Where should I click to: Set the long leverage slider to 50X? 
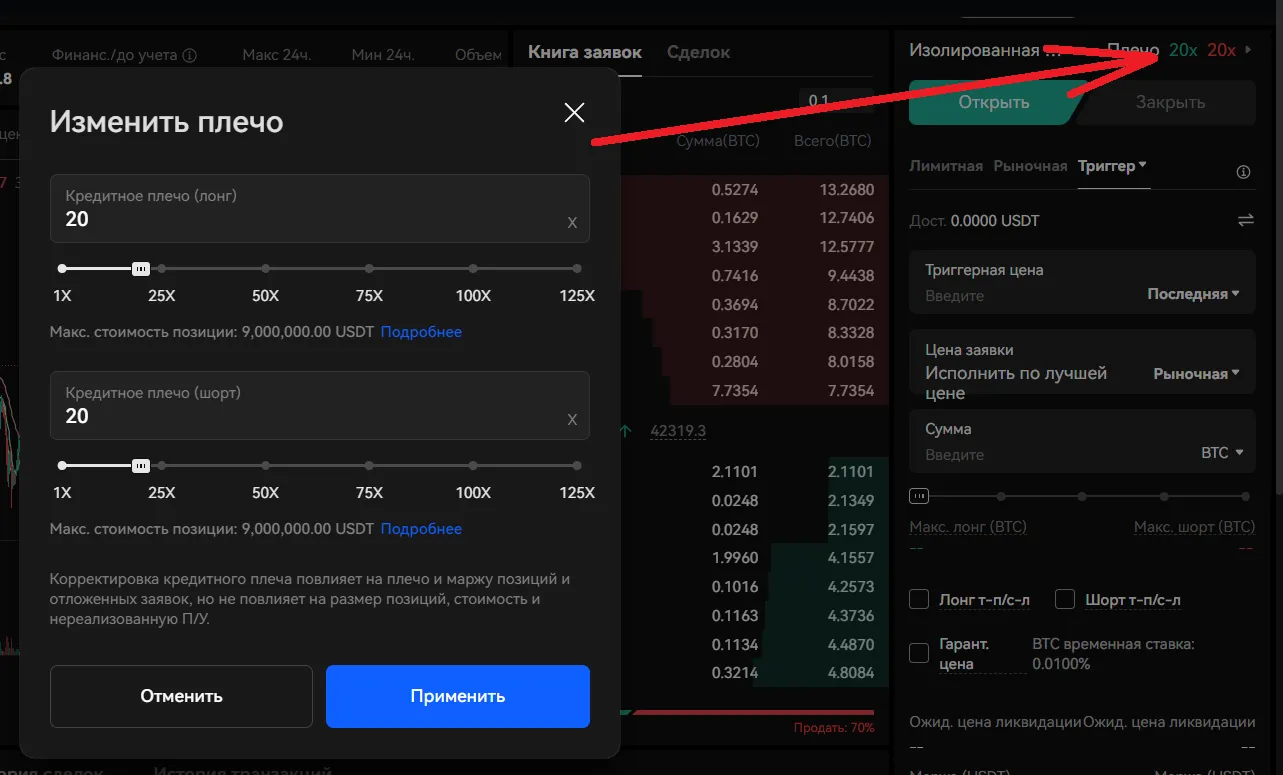(265, 268)
